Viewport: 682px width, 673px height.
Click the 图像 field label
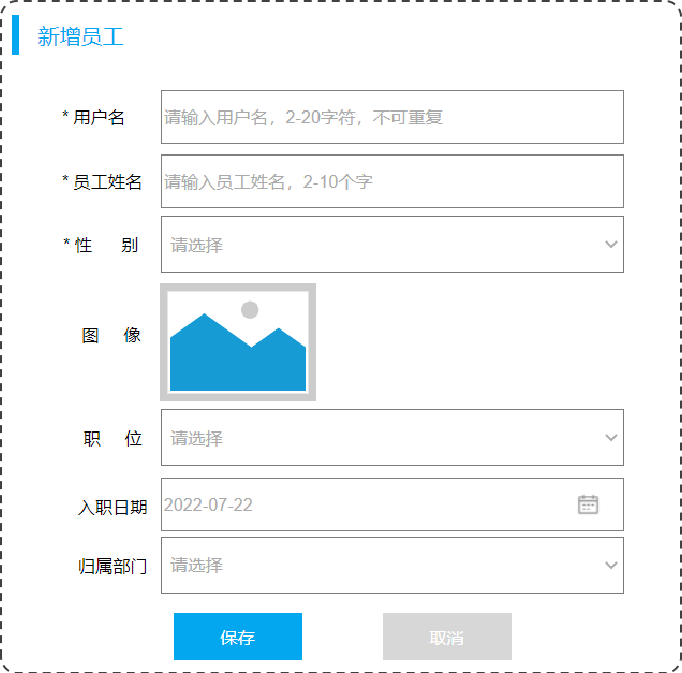click(111, 335)
